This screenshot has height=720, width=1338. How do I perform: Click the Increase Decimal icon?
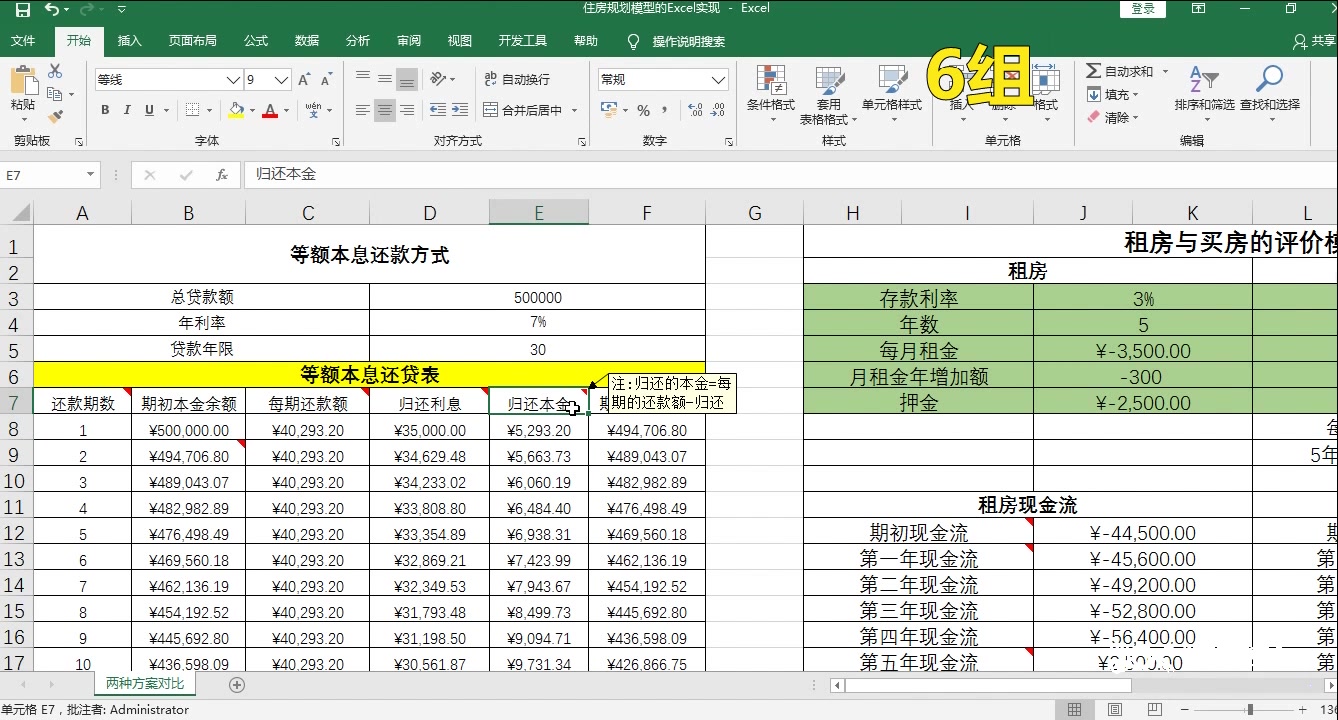tap(693, 110)
